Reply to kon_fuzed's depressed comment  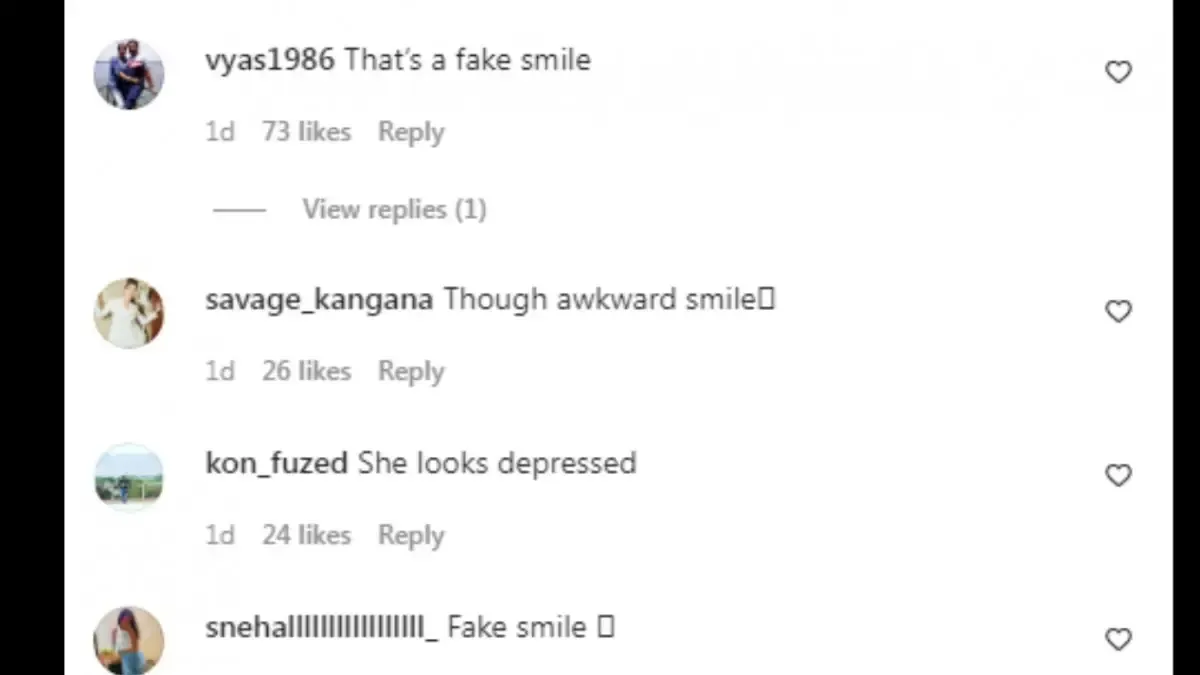pos(411,535)
